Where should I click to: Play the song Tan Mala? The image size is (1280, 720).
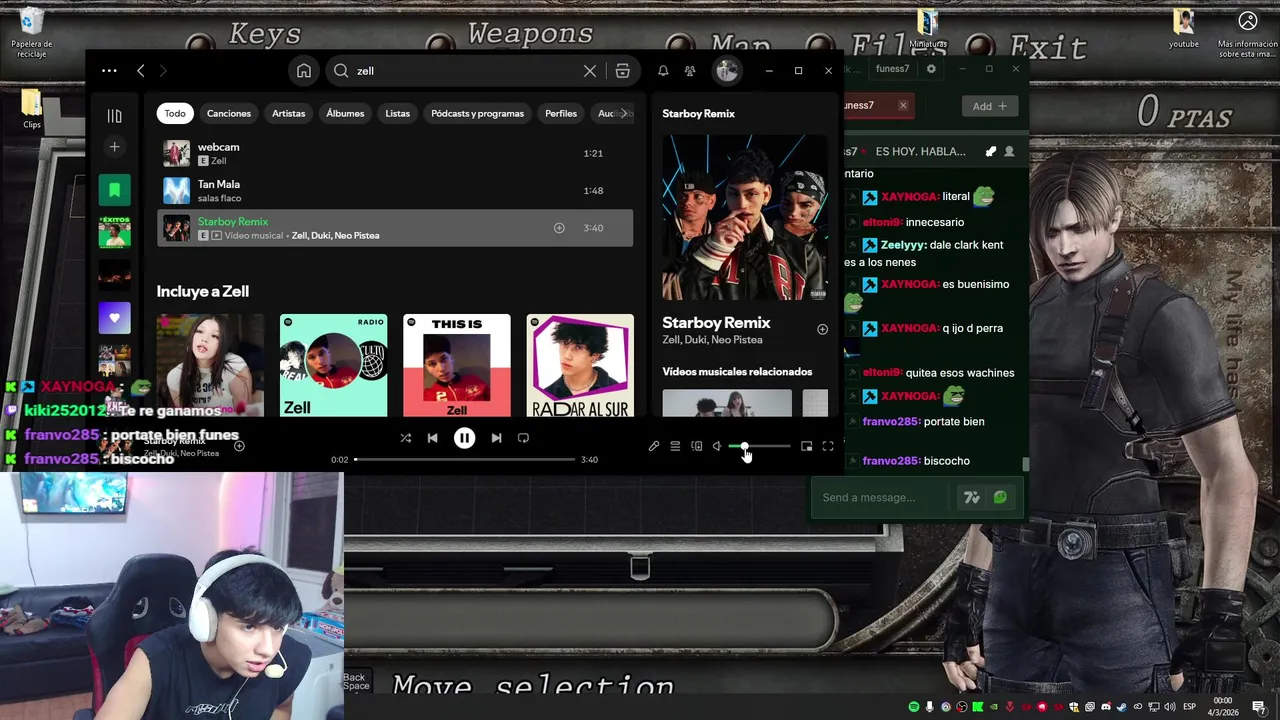(x=395, y=190)
